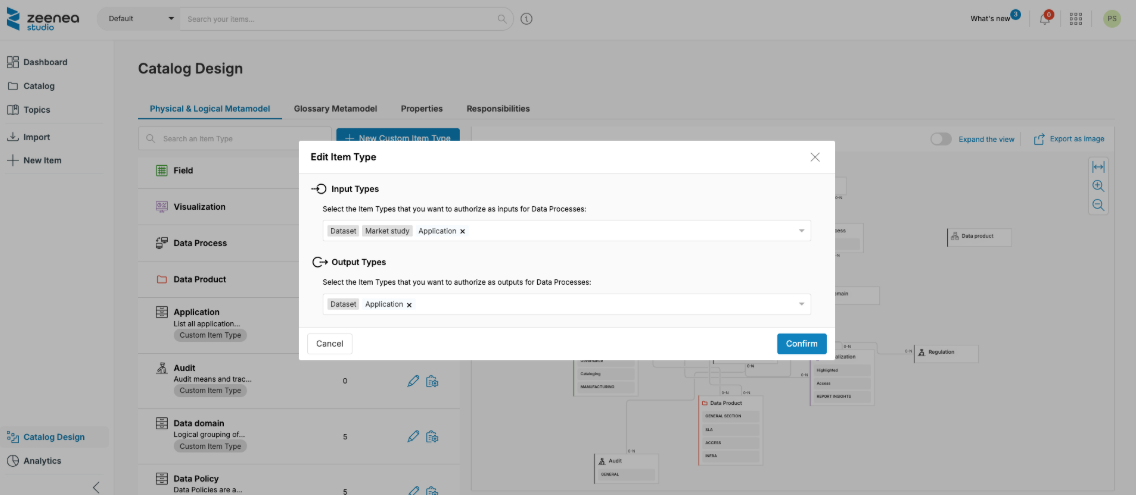Screen dimensions: 1136x495
Task: Fit diagram to width icon
Action: point(1098,167)
